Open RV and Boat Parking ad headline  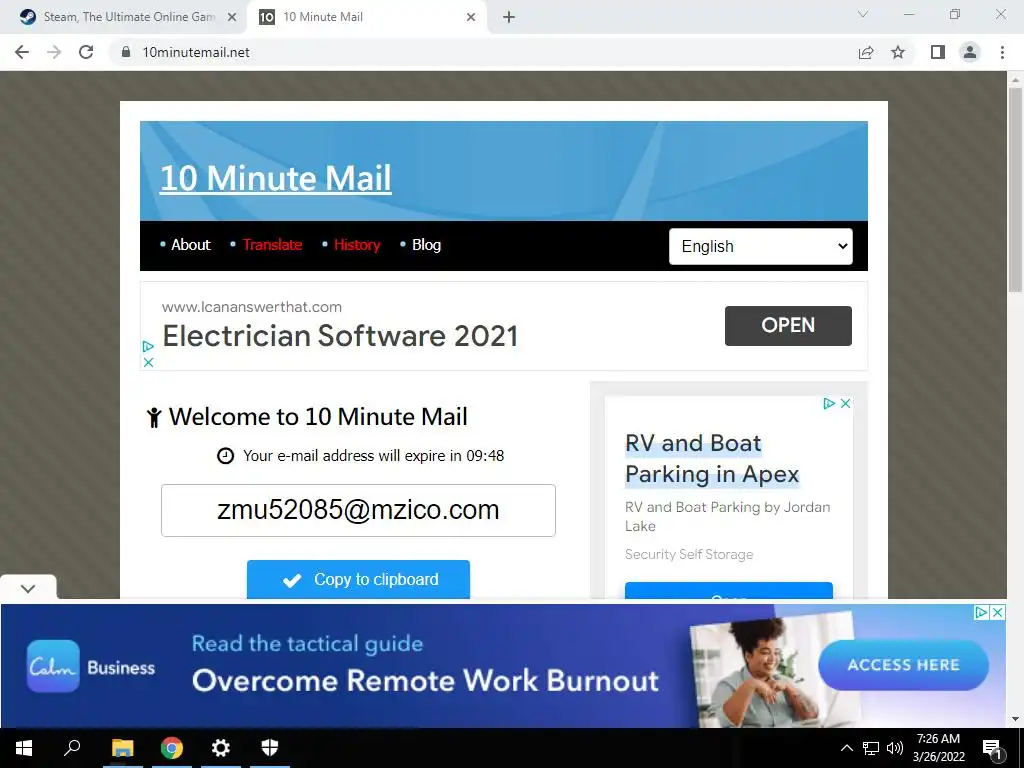(x=712, y=458)
